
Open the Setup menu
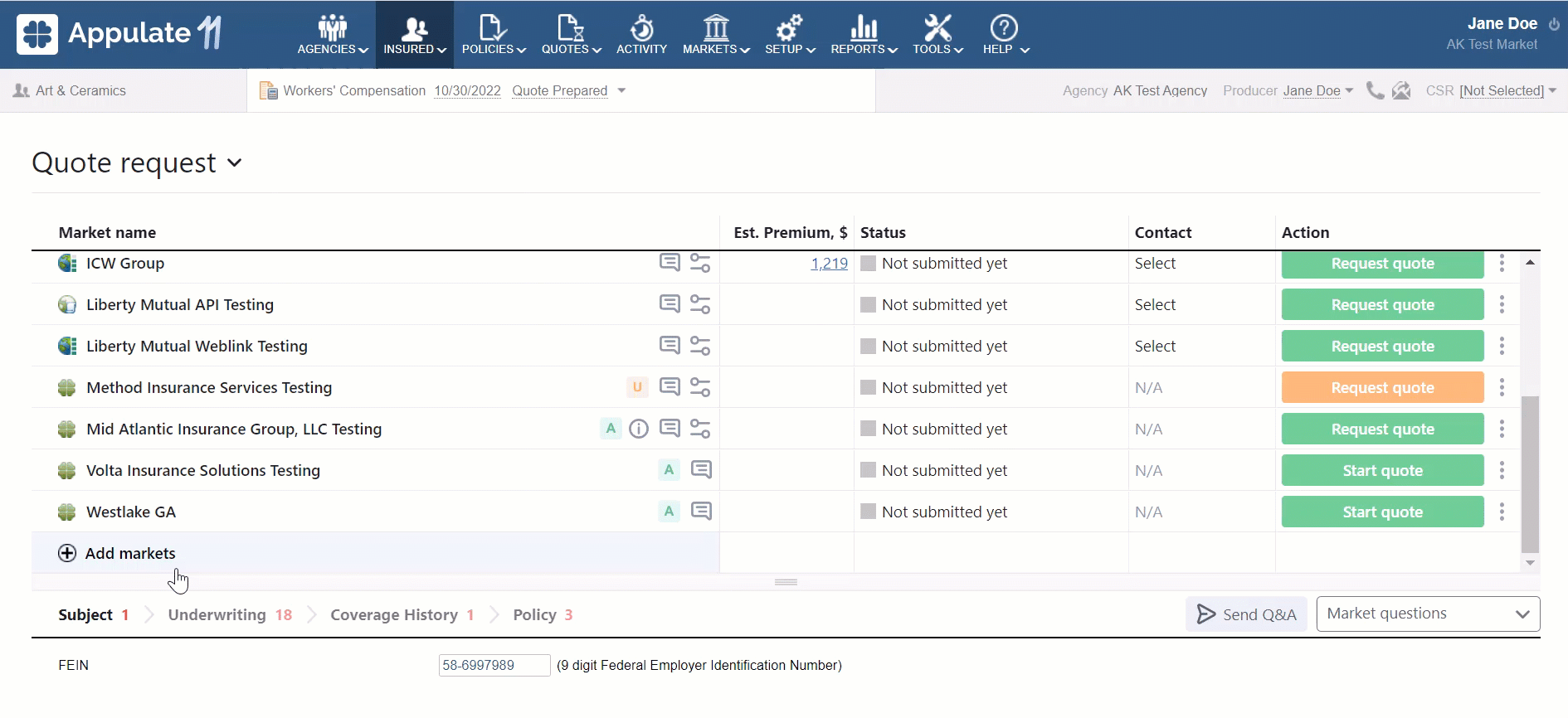coord(790,34)
